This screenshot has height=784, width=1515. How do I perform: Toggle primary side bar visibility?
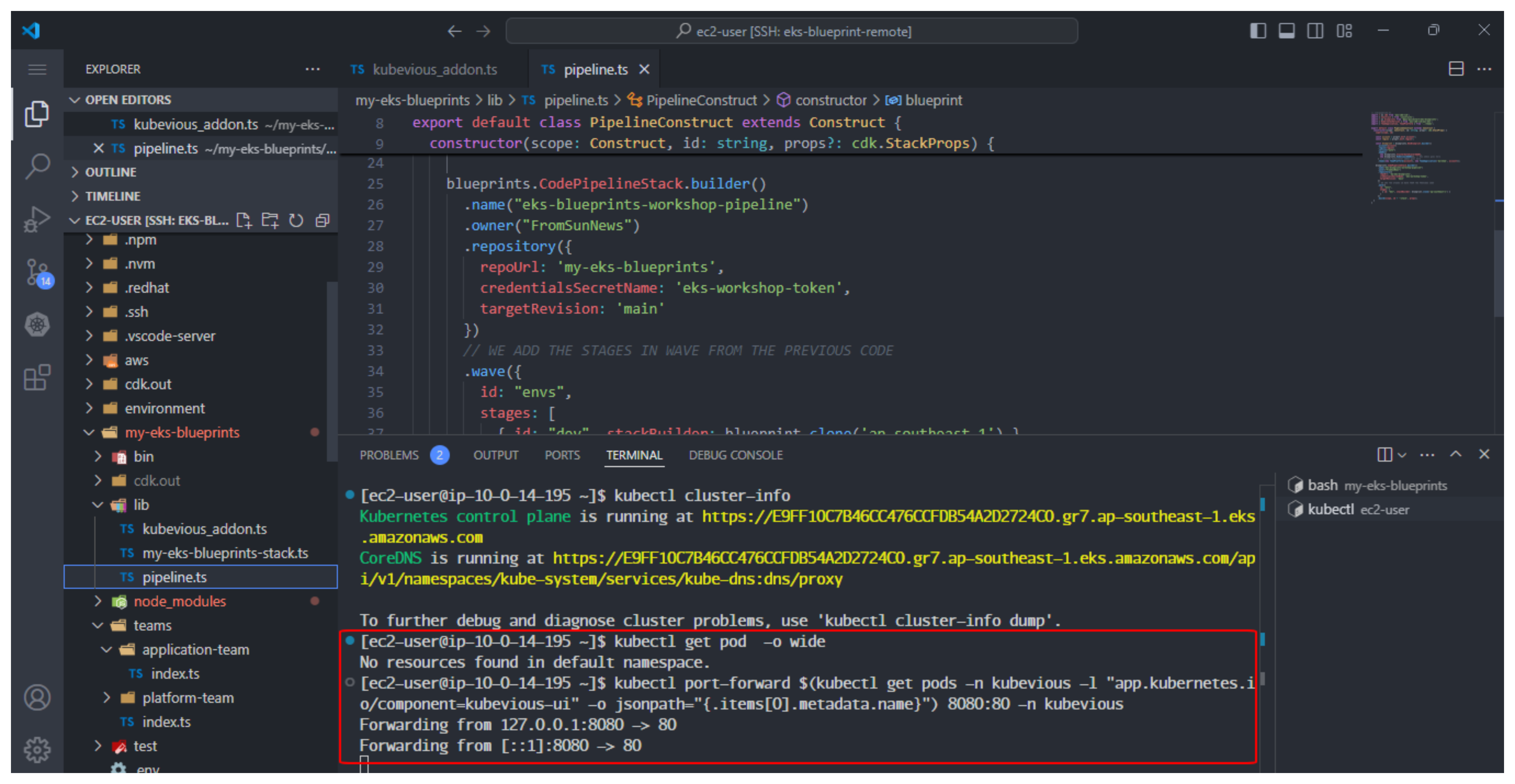click(1258, 30)
